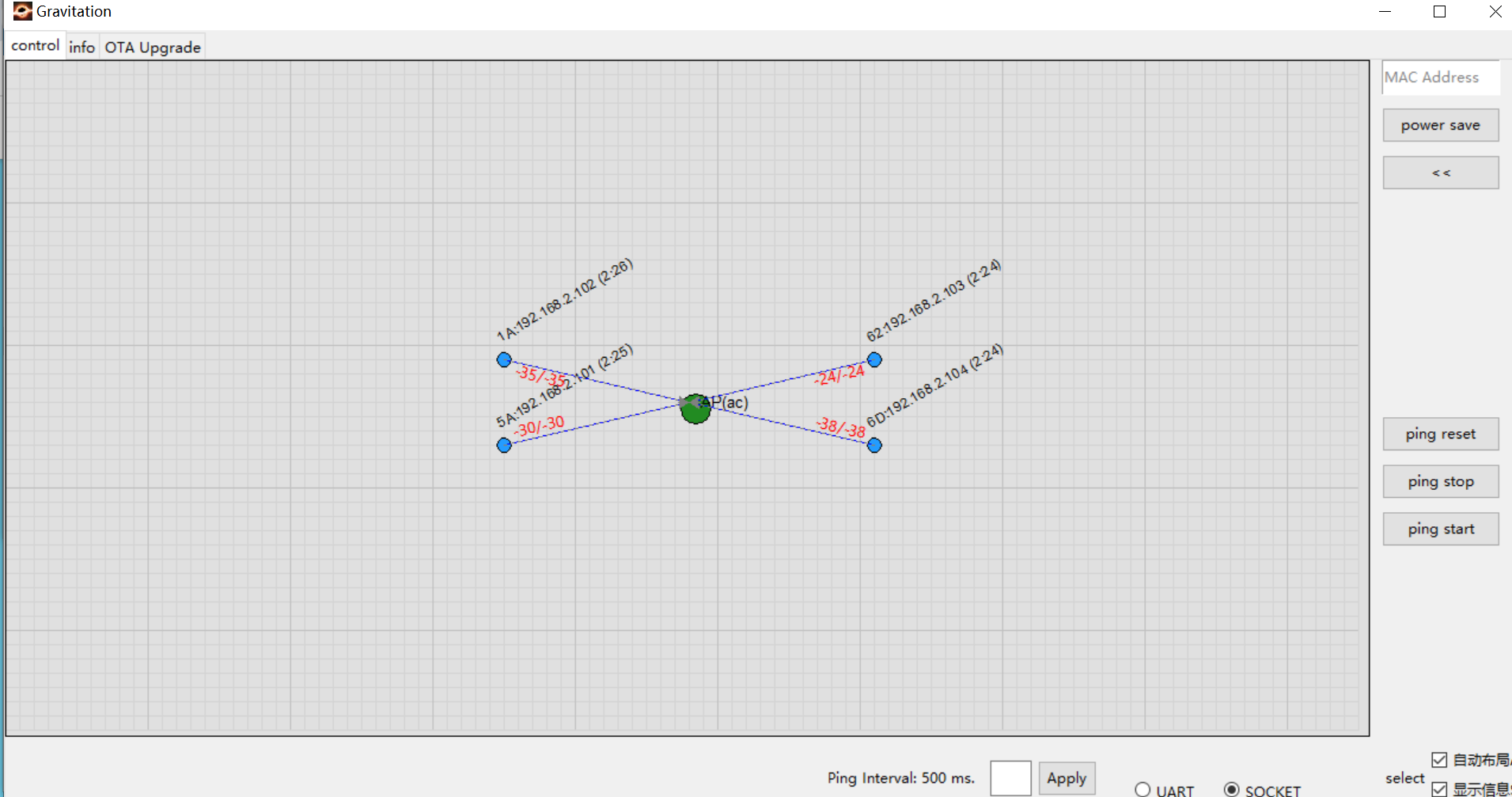Click the -30/-30 signal strength label

[x=540, y=427]
